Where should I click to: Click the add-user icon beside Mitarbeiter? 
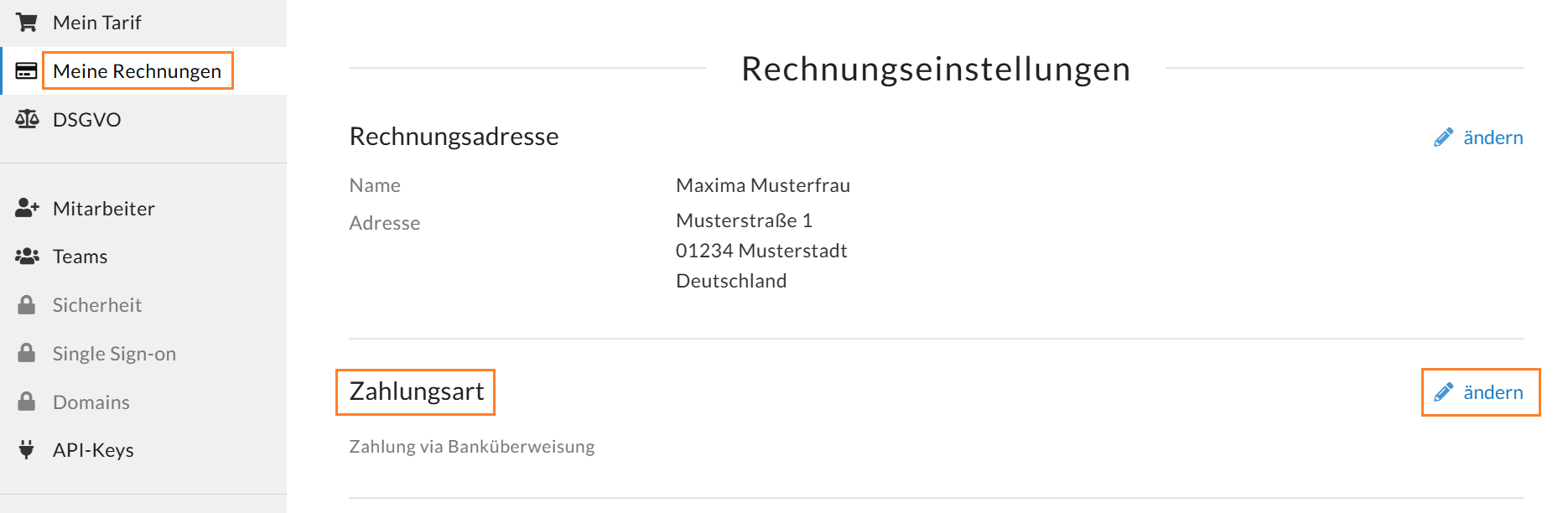(27, 208)
